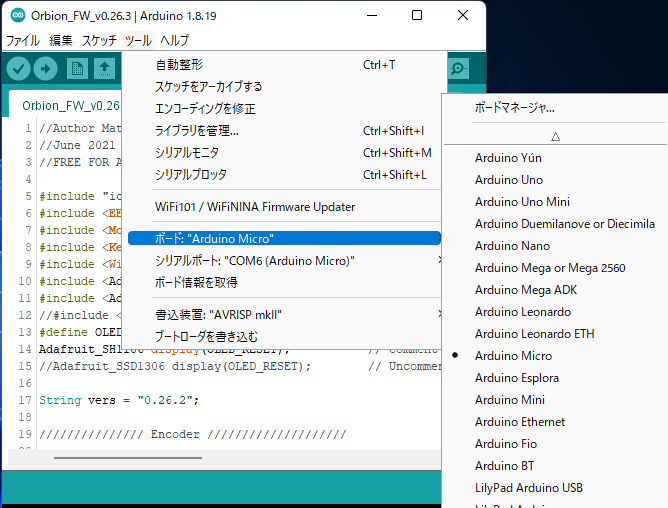The height and width of the screenshot is (508, 668).
Task: Open the ファイル menu
Action: coord(23,40)
